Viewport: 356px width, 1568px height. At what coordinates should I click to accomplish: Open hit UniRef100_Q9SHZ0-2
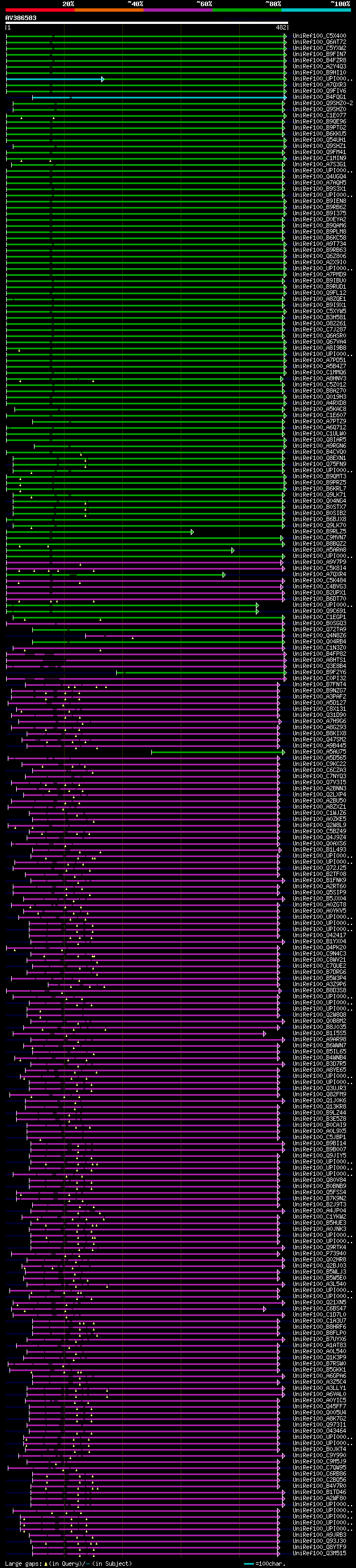coord(323,103)
